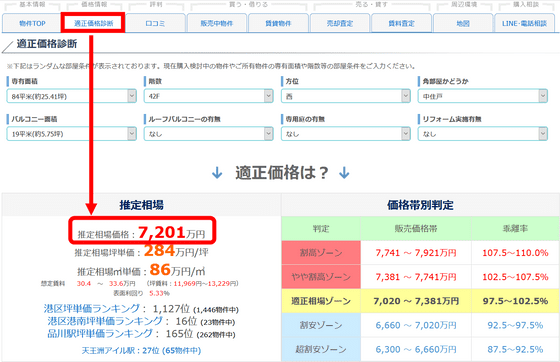Open the 物件TOP tab
Screen dimensions: 560x362
pos(32,24)
